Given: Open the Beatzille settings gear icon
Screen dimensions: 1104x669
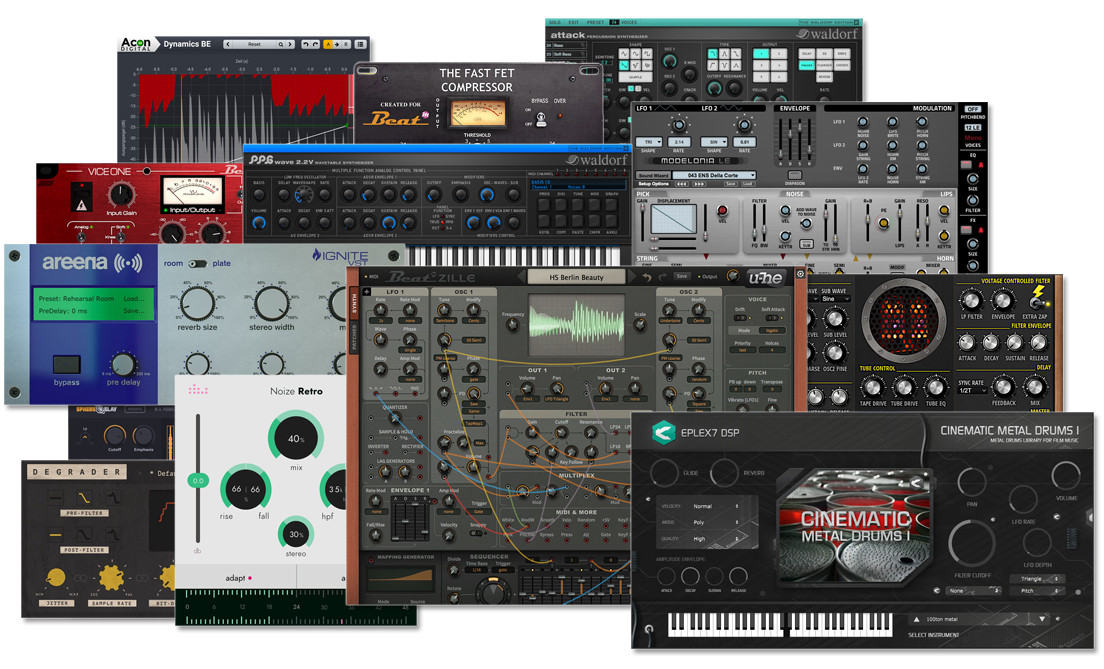Looking at the screenshot, I should click(x=801, y=273).
